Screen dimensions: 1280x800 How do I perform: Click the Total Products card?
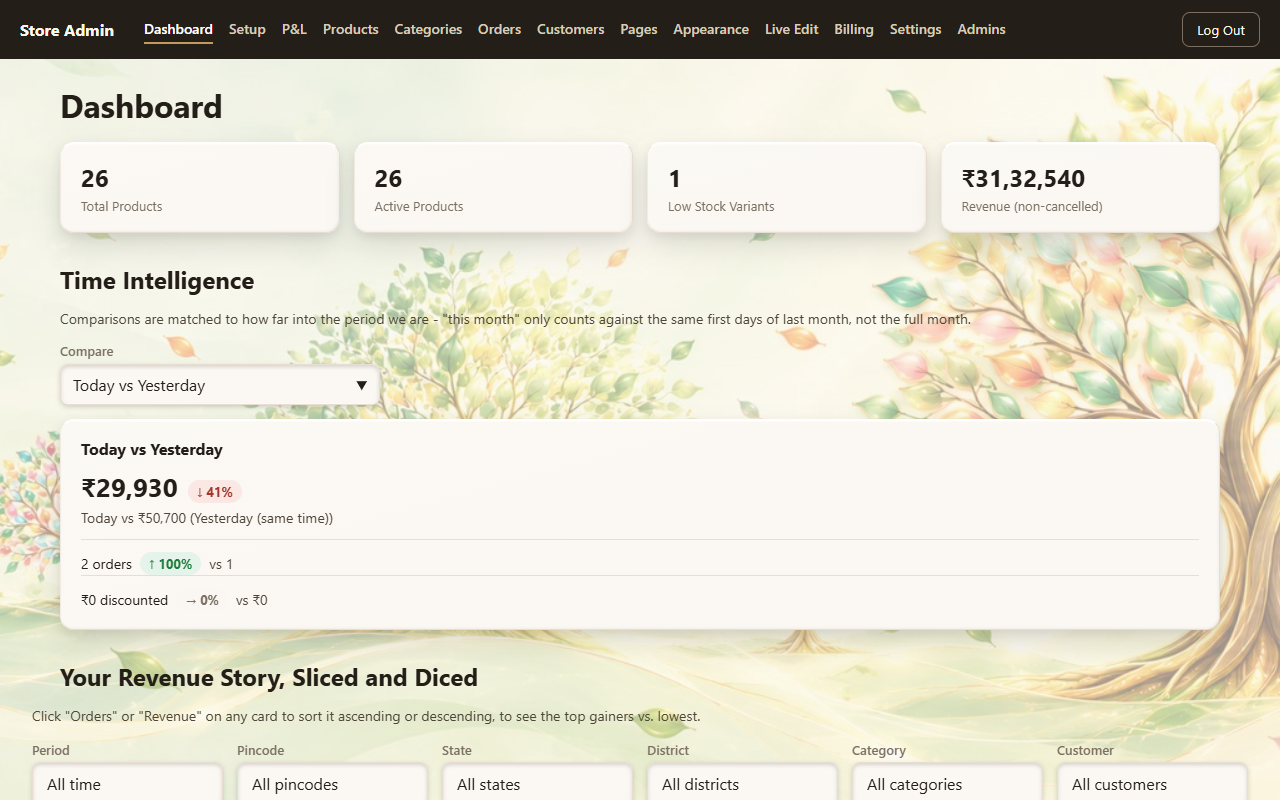[x=200, y=187]
